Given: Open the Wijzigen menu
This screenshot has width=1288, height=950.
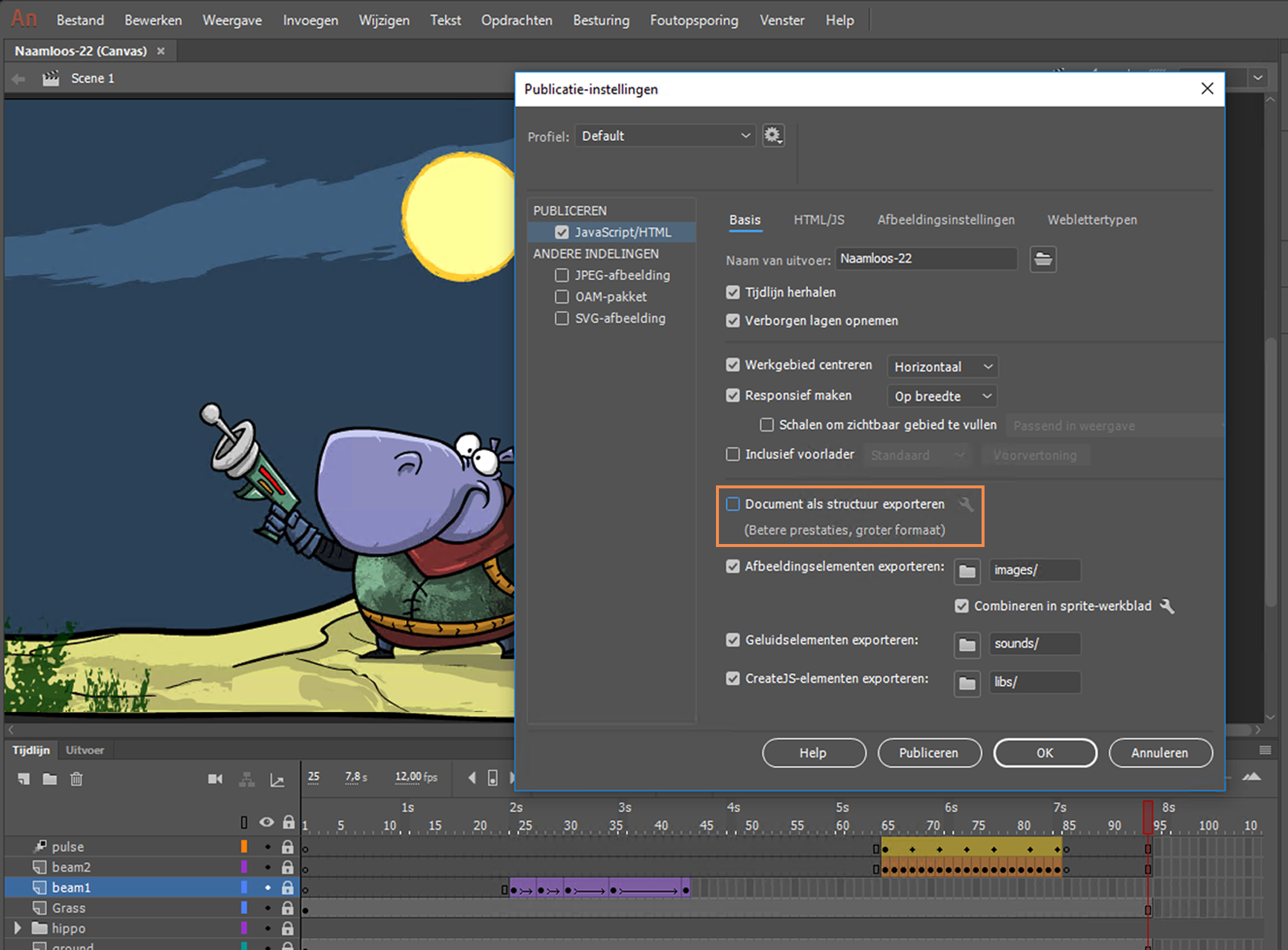Looking at the screenshot, I should (384, 20).
